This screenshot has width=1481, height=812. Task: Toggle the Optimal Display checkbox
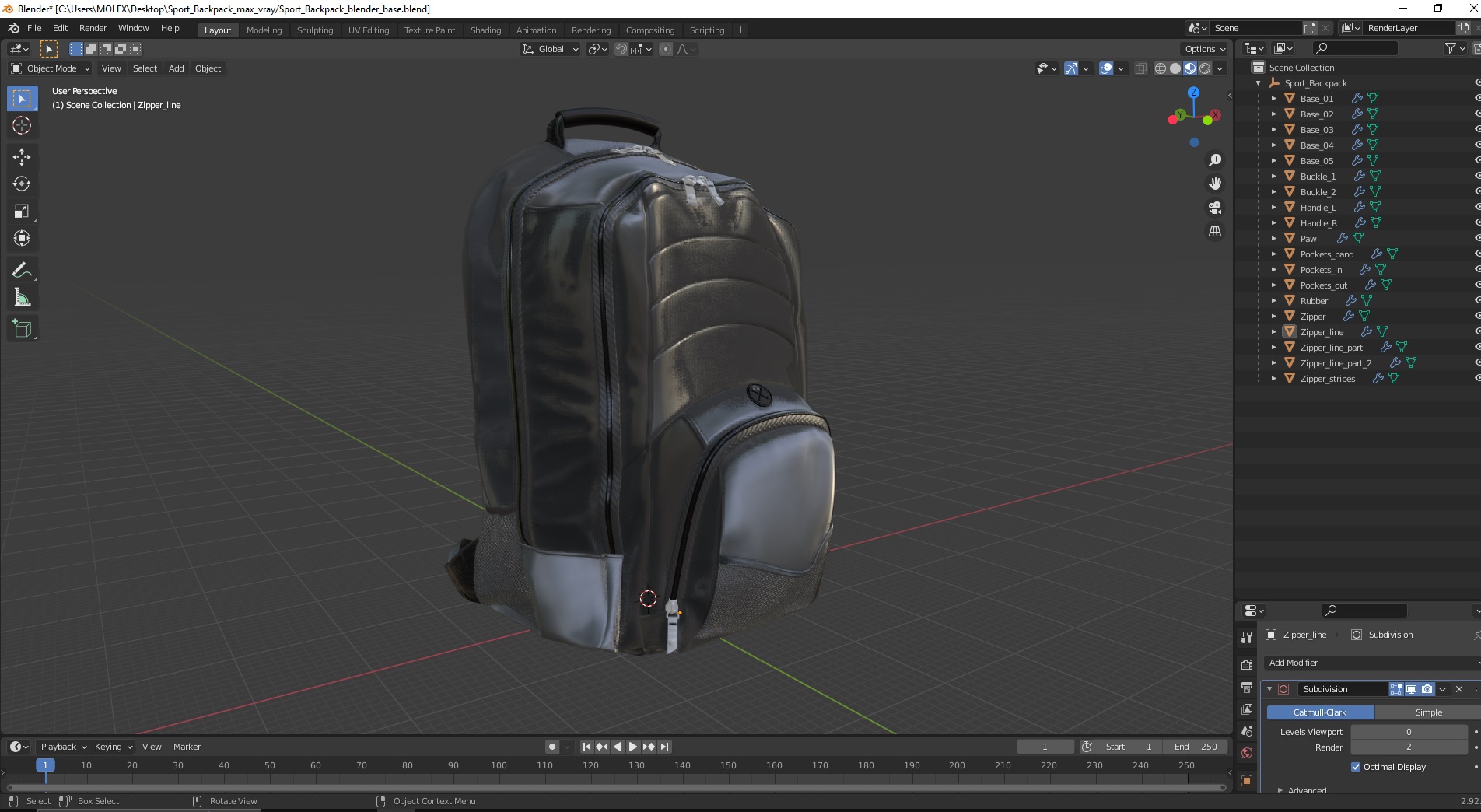[1356, 767]
